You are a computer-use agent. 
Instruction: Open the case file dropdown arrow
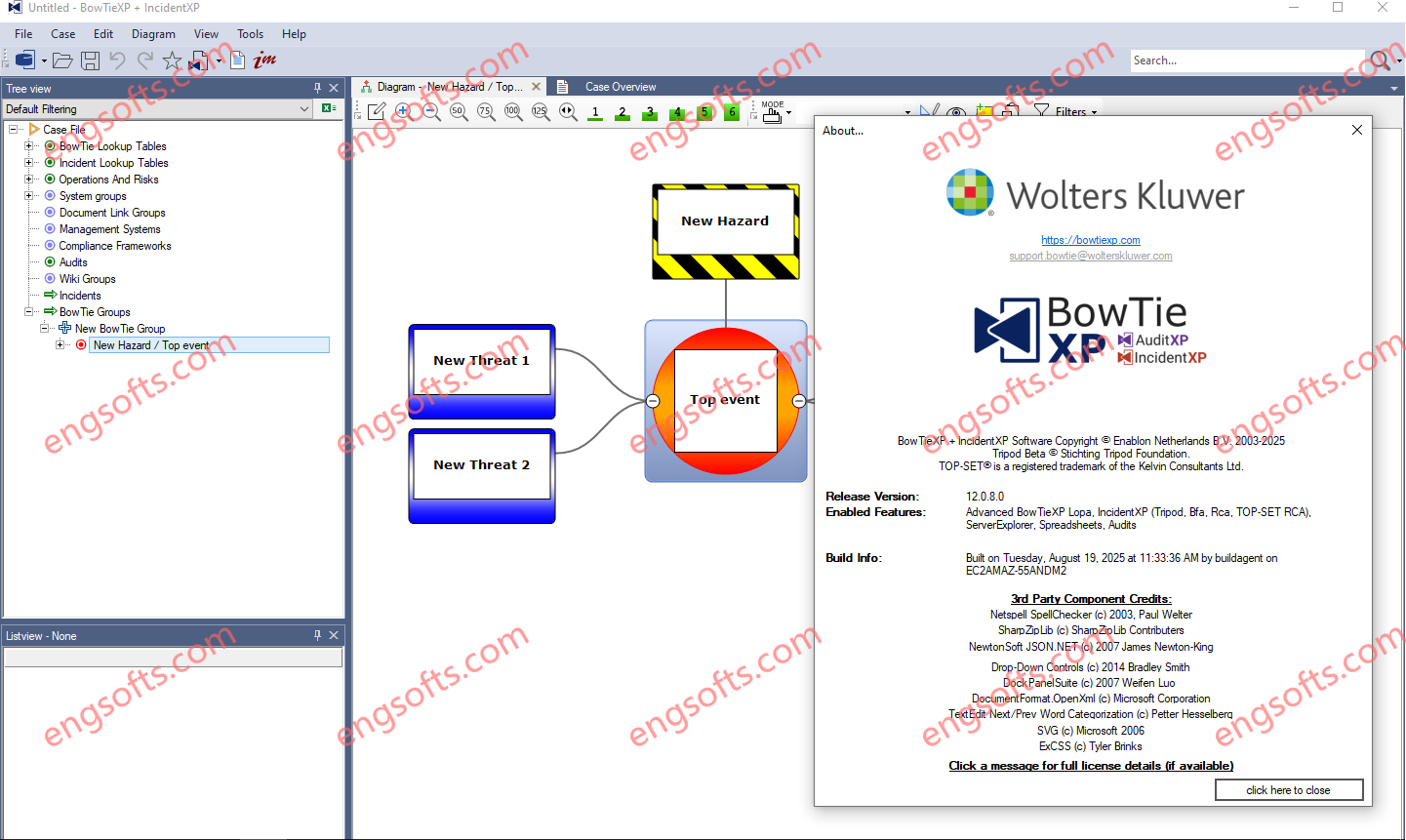(x=44, y=60)
